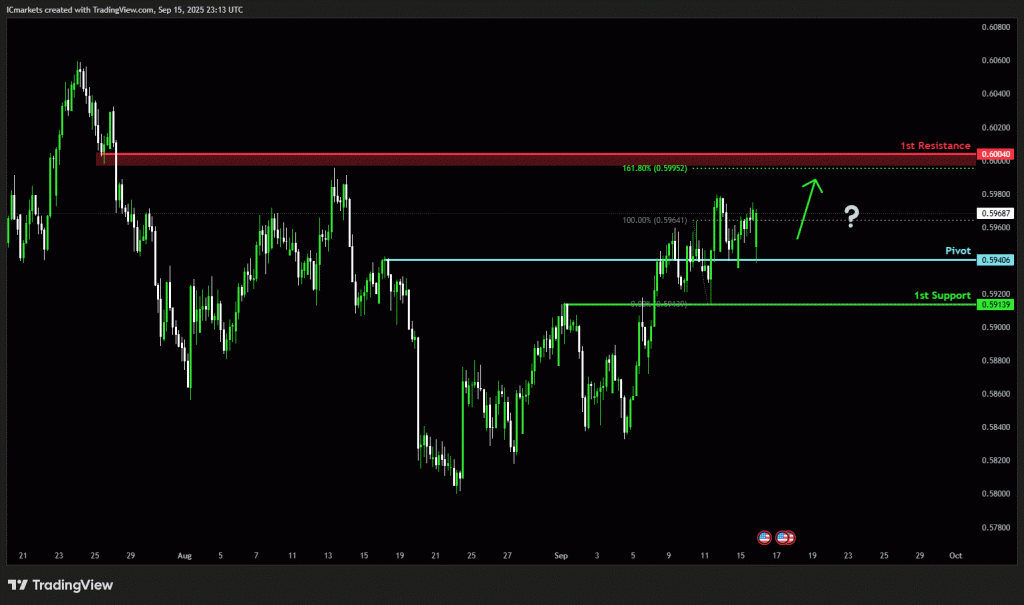This screenshot has height=605, width=1024.
Task: Click the 'Oct' label on time axis
Action: [955, 556]
